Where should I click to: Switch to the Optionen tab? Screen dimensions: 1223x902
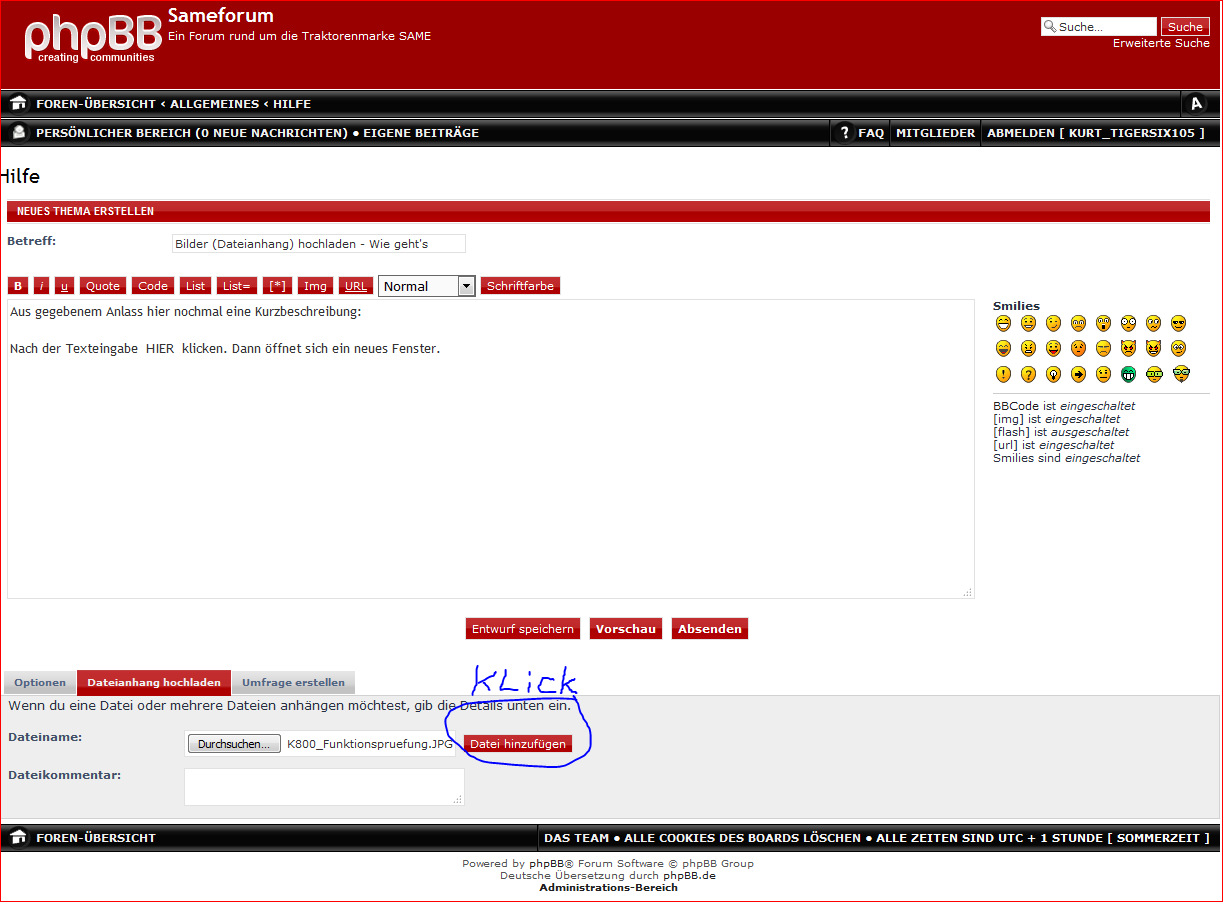(40, 683)
